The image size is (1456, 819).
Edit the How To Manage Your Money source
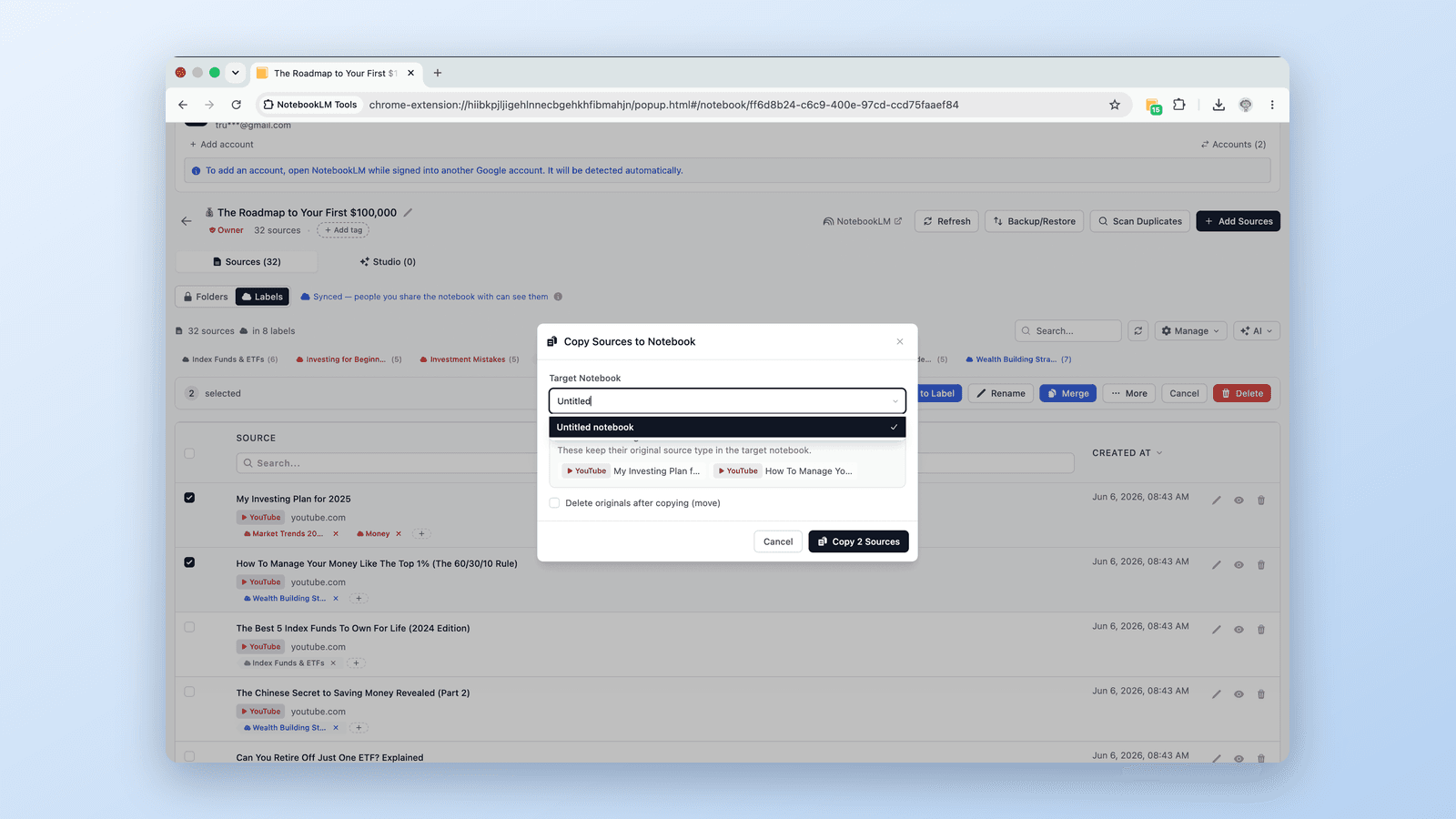(x=1217, y=565)
